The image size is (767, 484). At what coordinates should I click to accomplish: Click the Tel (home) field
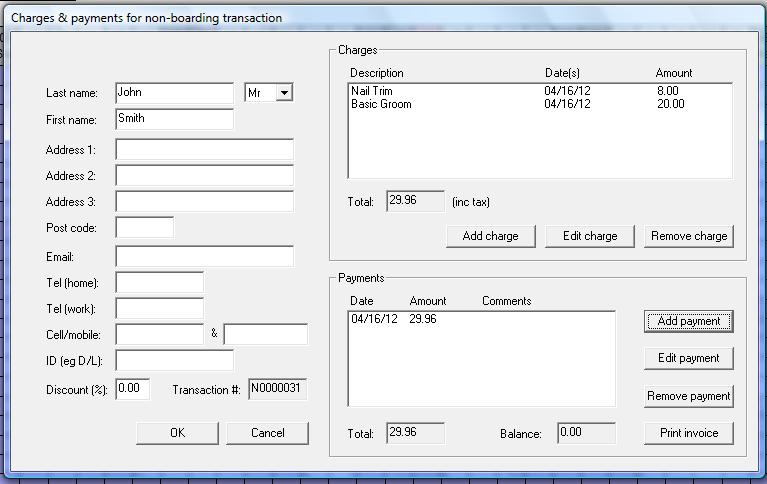(x=159, y=283)
